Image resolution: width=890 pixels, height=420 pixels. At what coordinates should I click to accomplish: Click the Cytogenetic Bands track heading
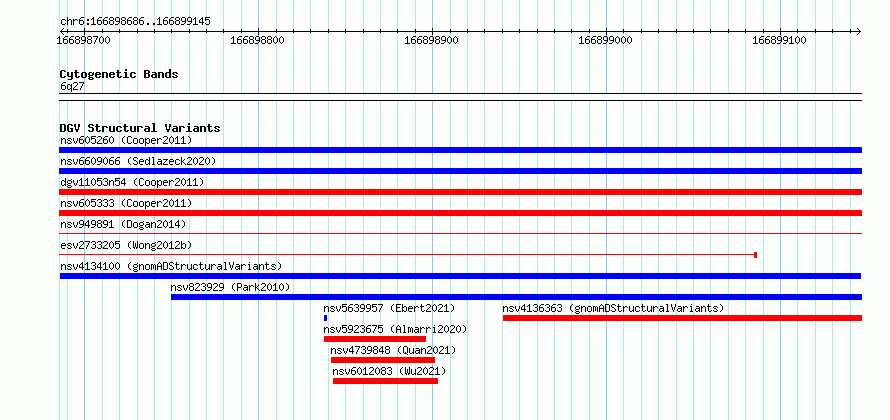click(x=119, y=74)
